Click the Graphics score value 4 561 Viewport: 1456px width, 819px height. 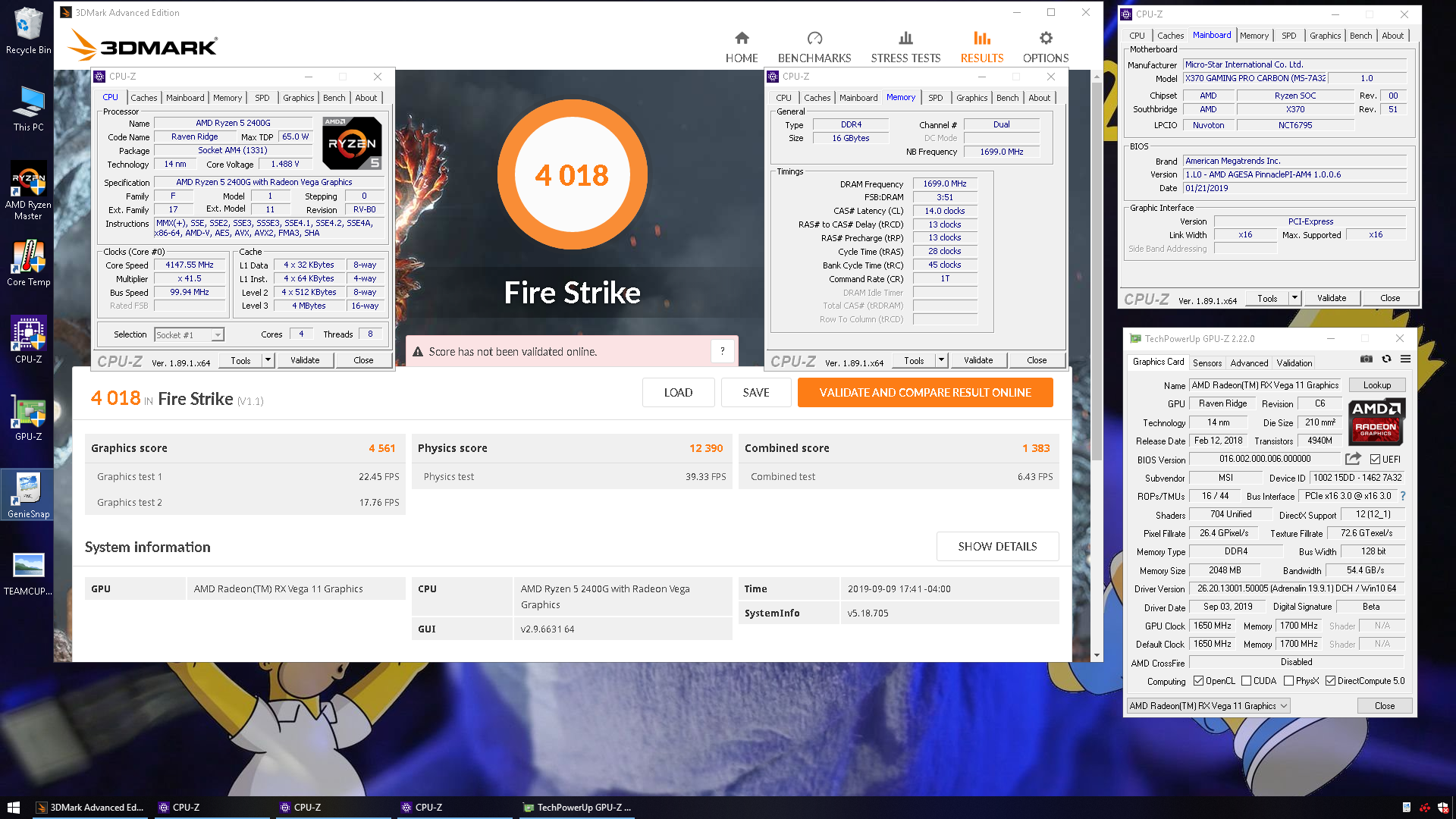tap(381, 448)
